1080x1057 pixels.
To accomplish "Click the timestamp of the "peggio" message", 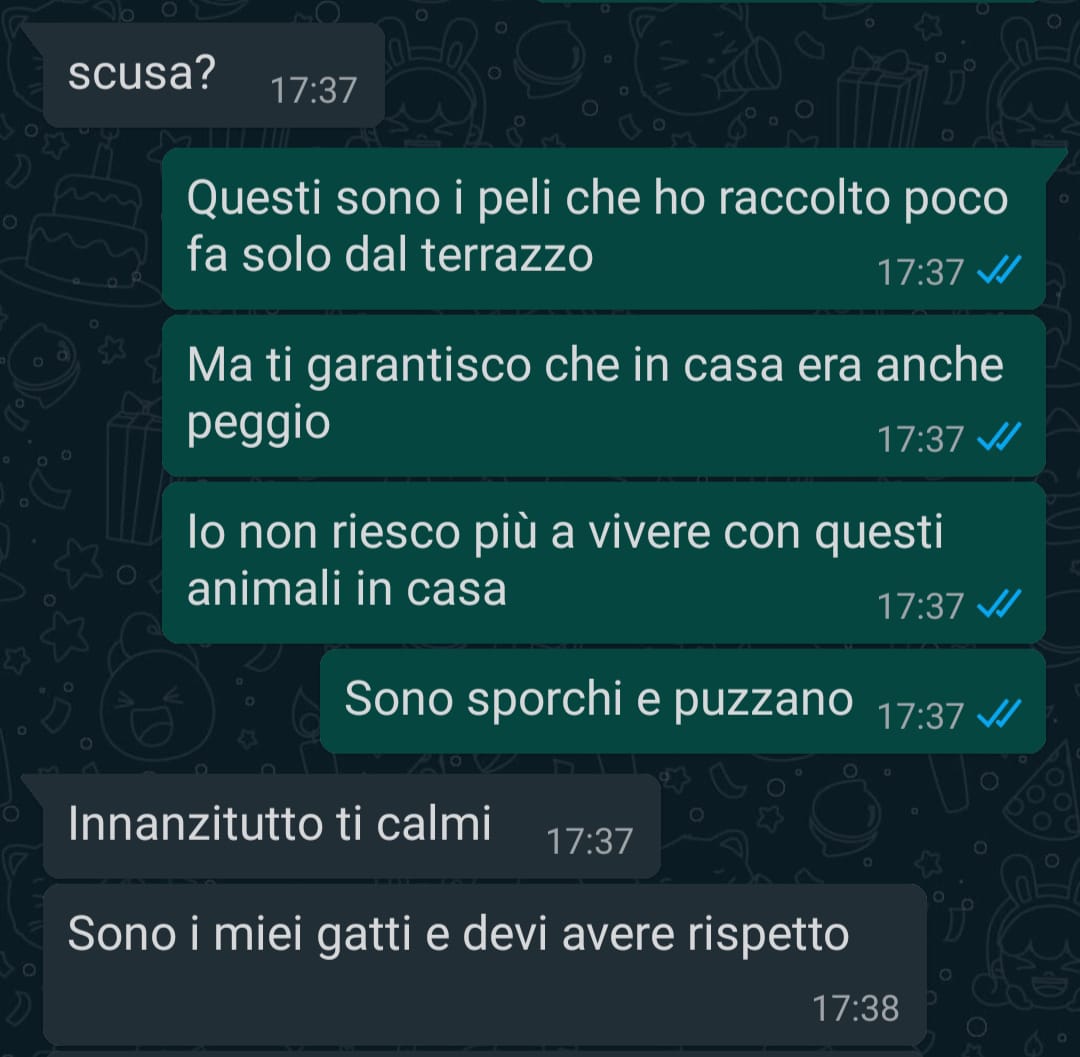I will 920,439.
